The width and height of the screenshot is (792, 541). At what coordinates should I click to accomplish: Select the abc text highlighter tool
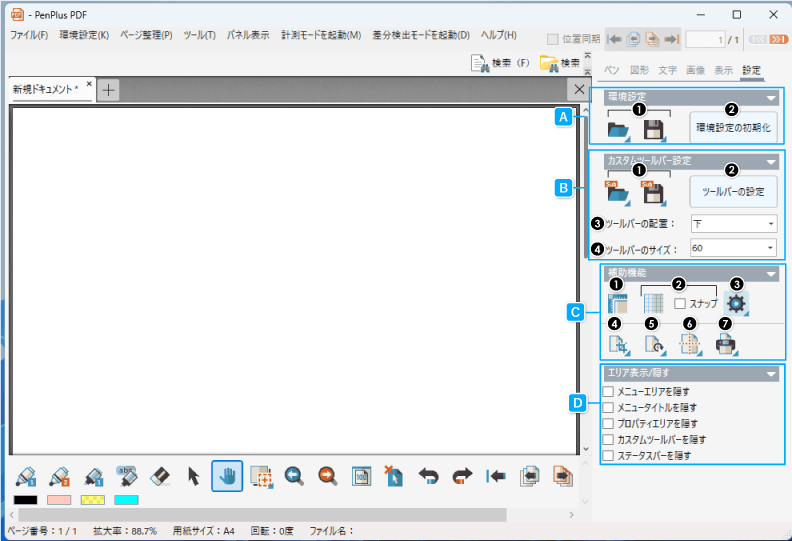(x=126, y=476)
